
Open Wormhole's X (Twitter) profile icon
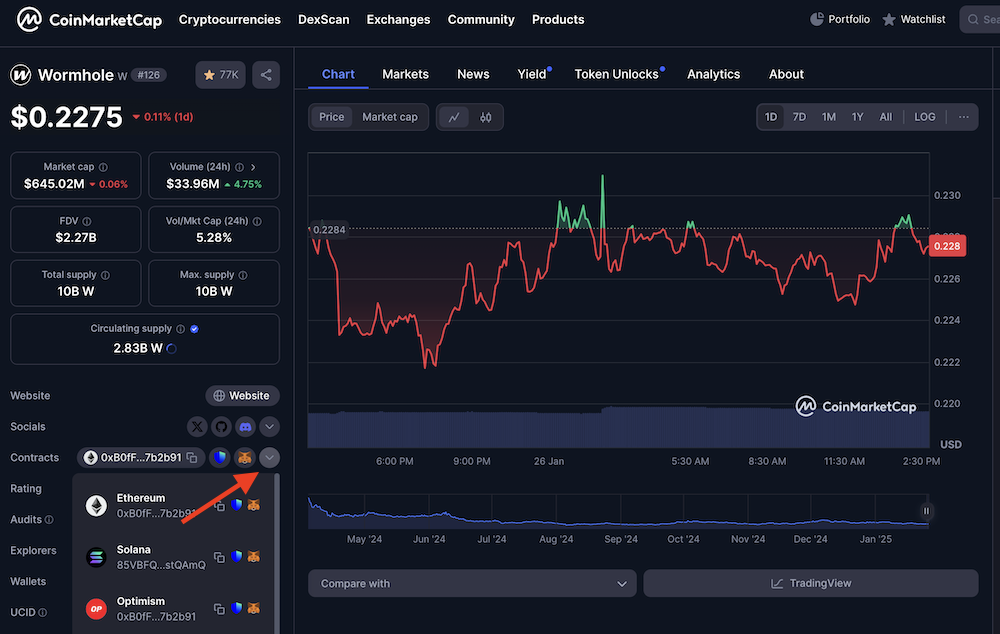(x=196, y=426)
